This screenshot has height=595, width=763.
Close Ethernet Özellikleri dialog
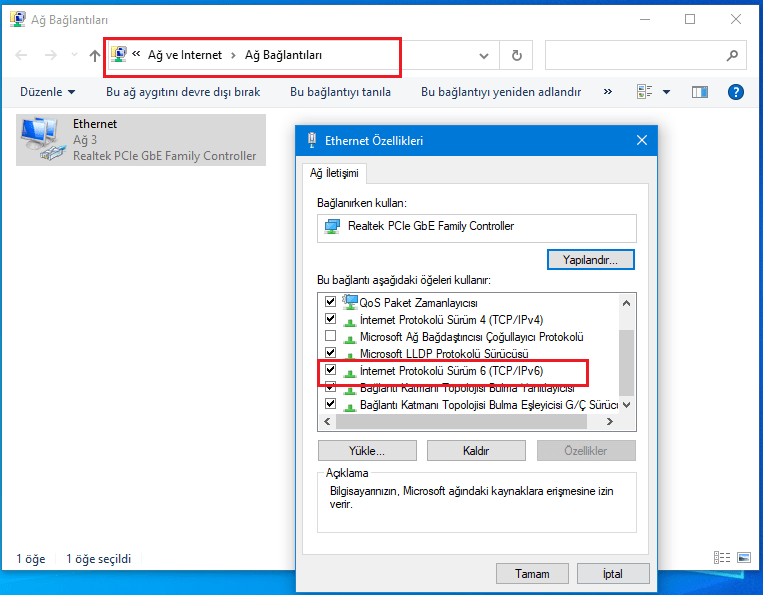(642, 141)
